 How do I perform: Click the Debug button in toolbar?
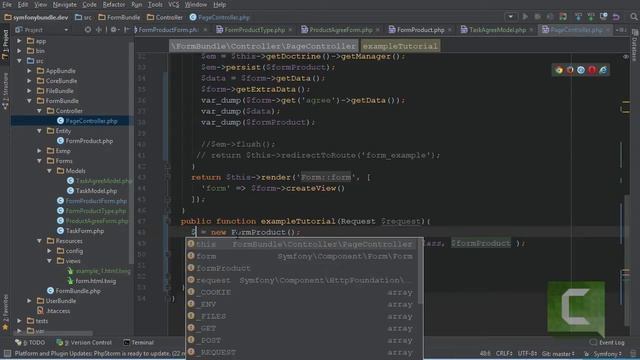pos(538,17)
